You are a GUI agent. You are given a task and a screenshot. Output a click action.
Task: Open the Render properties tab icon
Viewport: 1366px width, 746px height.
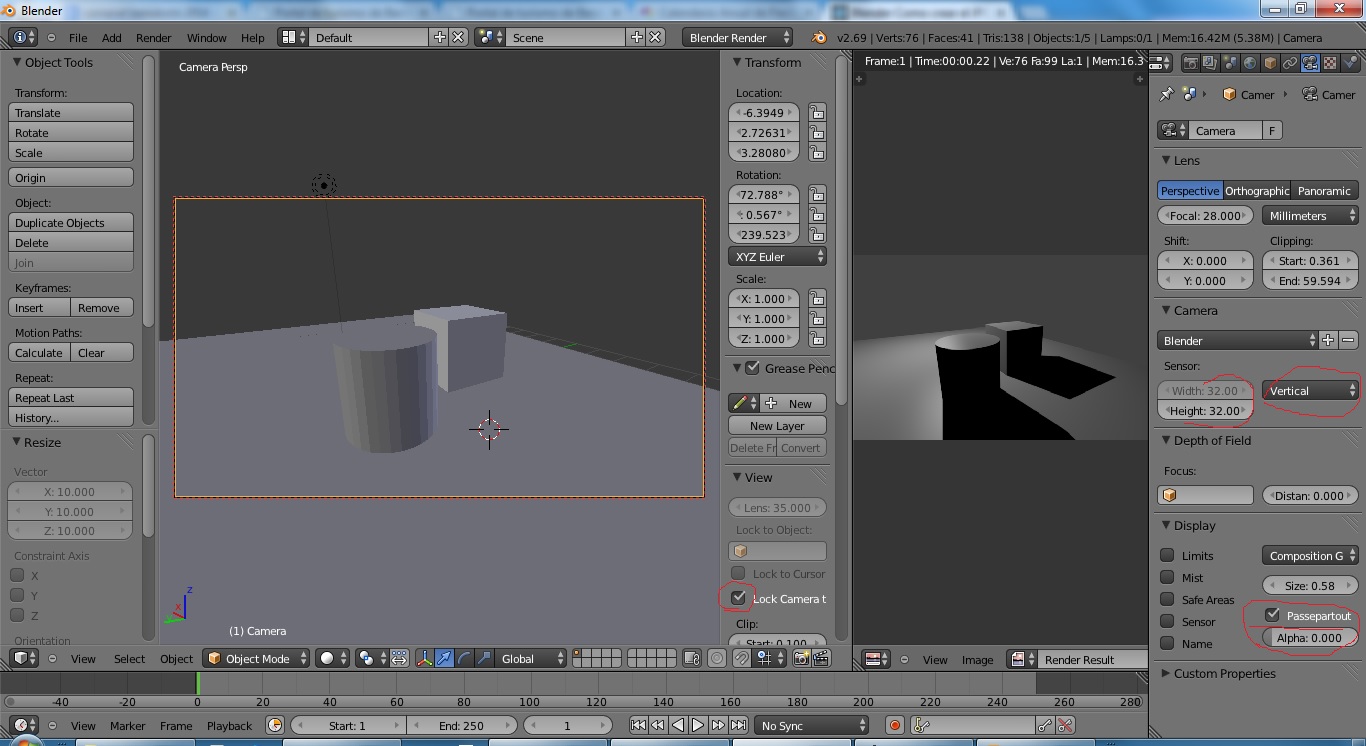pos(1190,63)
